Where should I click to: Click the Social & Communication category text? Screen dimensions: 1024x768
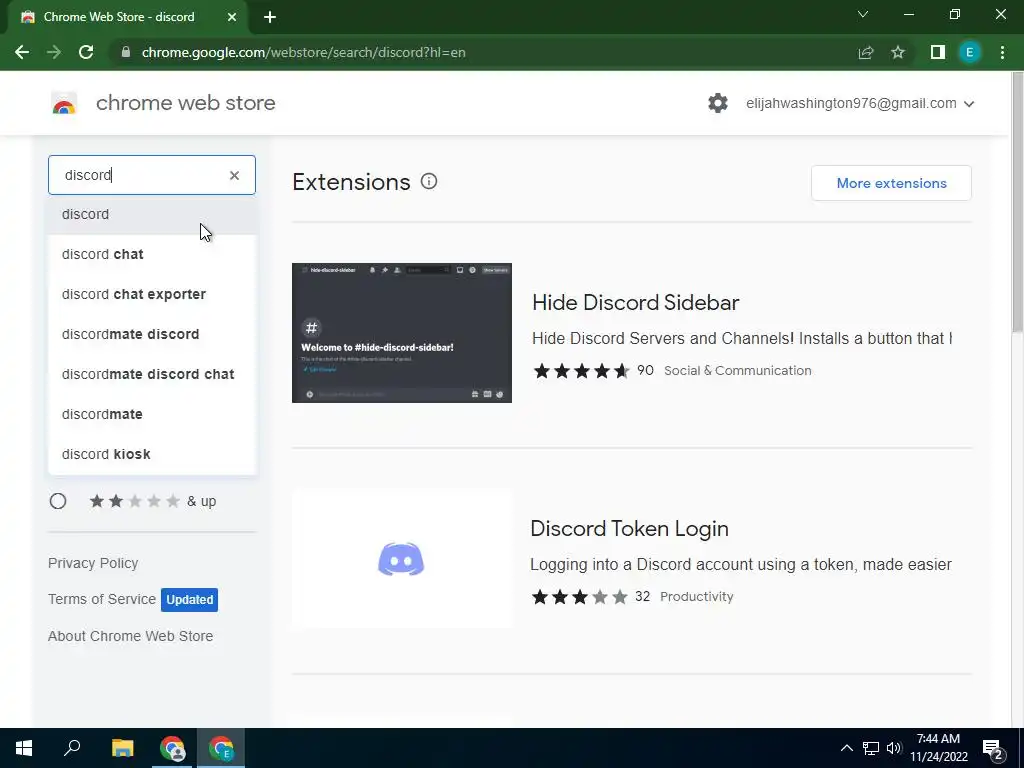(x=737, y=370)
